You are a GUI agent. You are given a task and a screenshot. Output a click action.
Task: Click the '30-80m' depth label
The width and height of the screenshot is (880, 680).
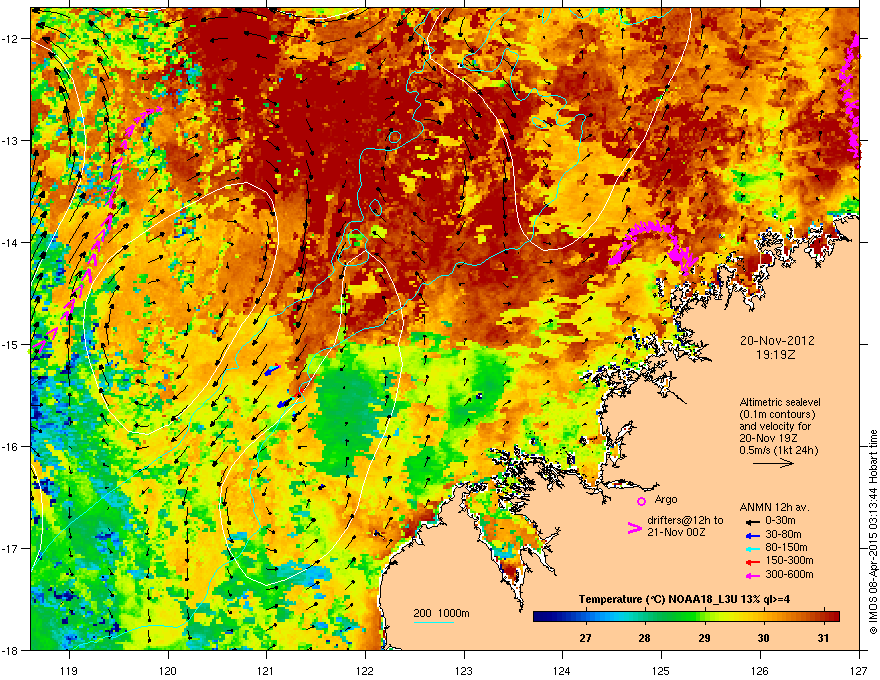783,534
